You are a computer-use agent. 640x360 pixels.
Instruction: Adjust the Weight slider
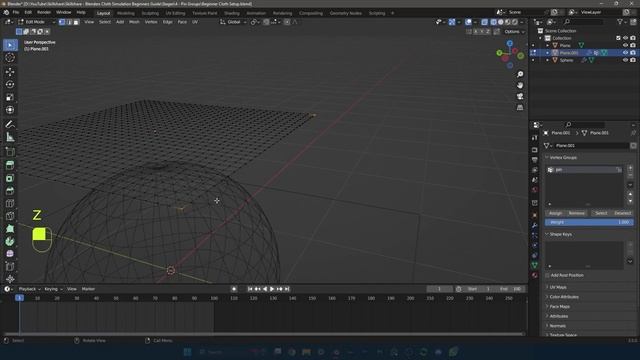coord(589,222)
